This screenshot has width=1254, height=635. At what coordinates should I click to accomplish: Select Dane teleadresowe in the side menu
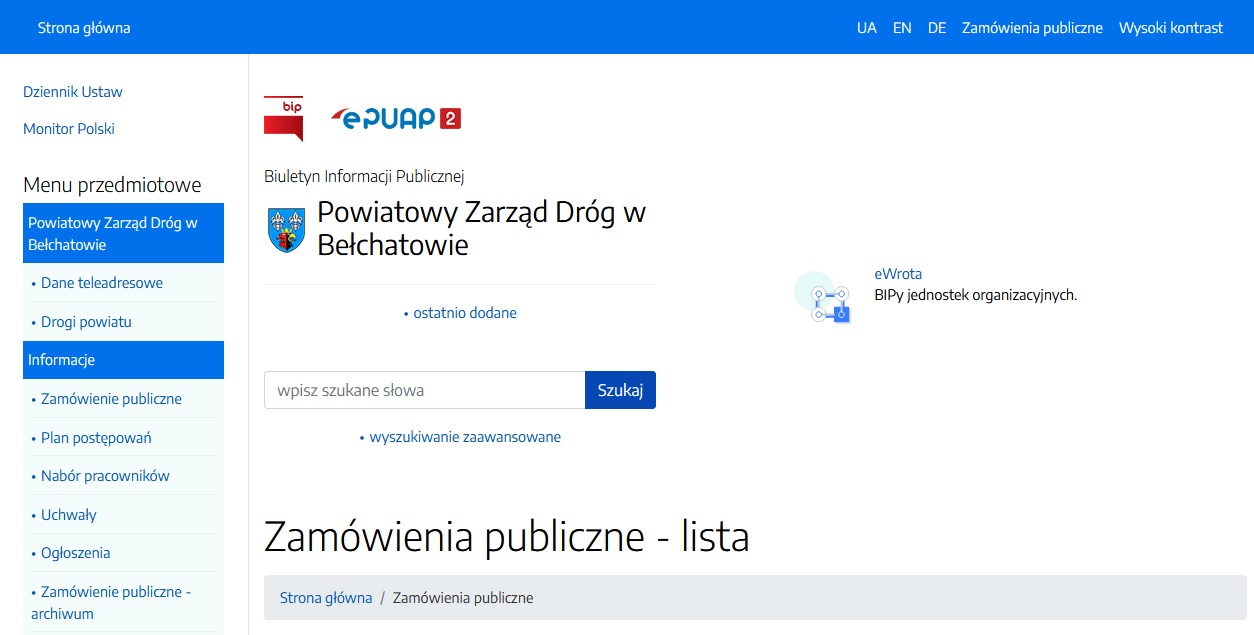[101, 283]
